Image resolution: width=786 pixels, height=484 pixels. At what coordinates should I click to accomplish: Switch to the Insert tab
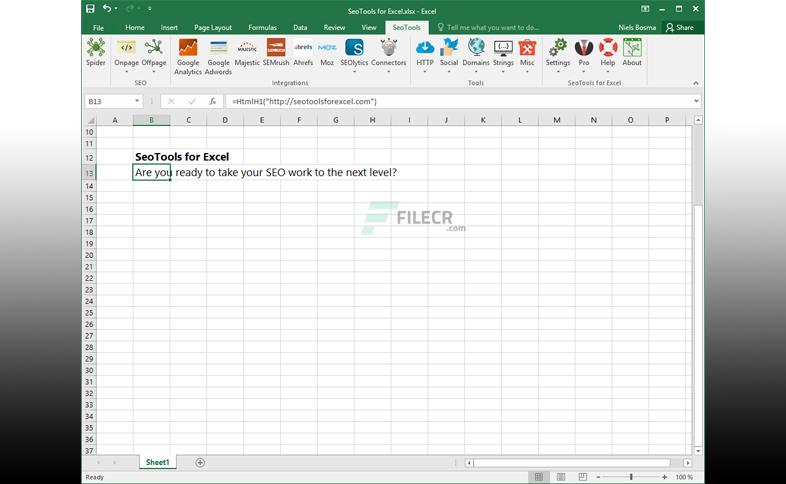coord(169,28)
